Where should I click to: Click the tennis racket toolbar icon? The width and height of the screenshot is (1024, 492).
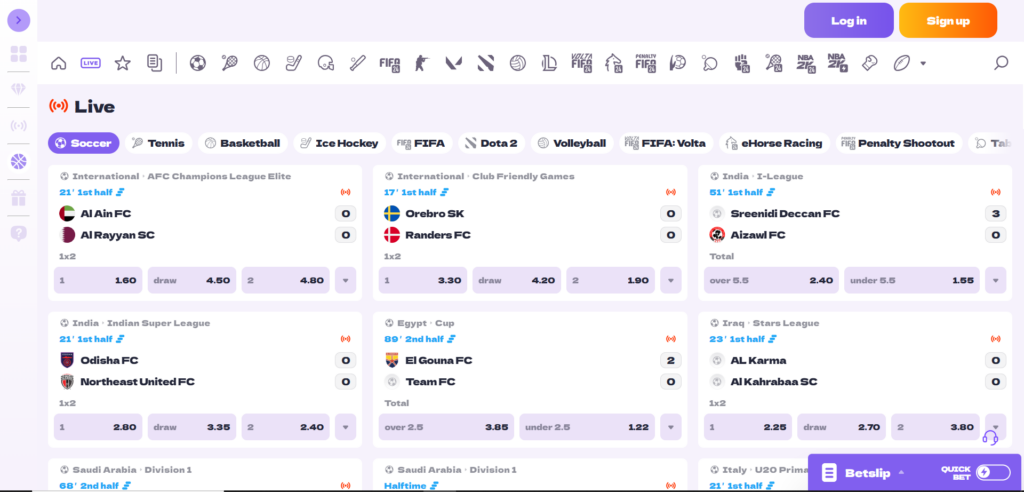tap(229, 63)
